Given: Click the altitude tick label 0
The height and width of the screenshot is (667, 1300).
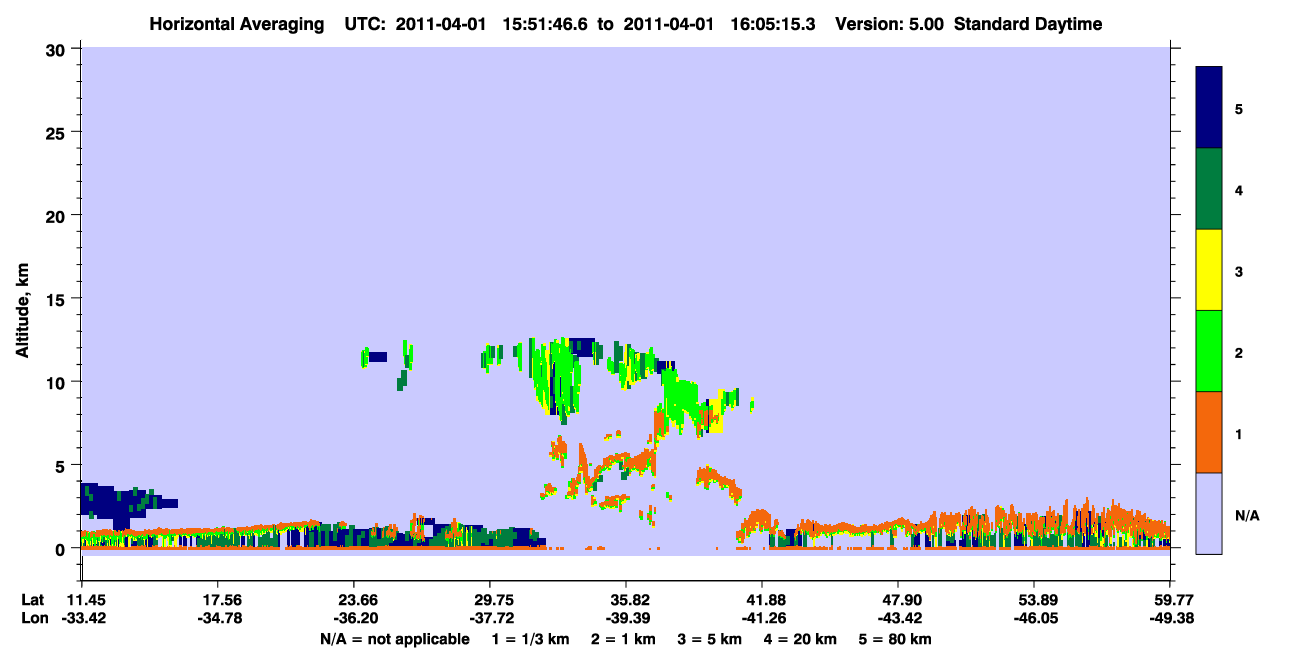Looking at the screenshot, I should click(x=62, y=549).
